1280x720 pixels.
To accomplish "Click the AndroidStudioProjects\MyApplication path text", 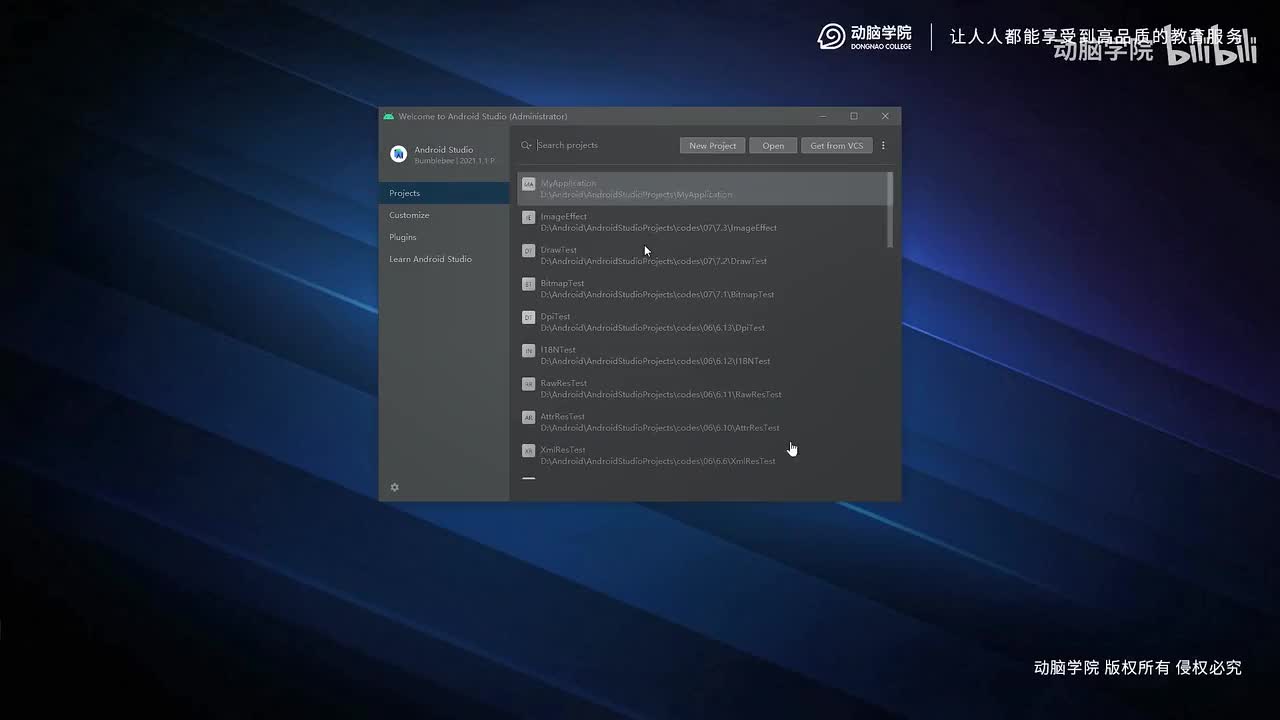I will (637, 195).
